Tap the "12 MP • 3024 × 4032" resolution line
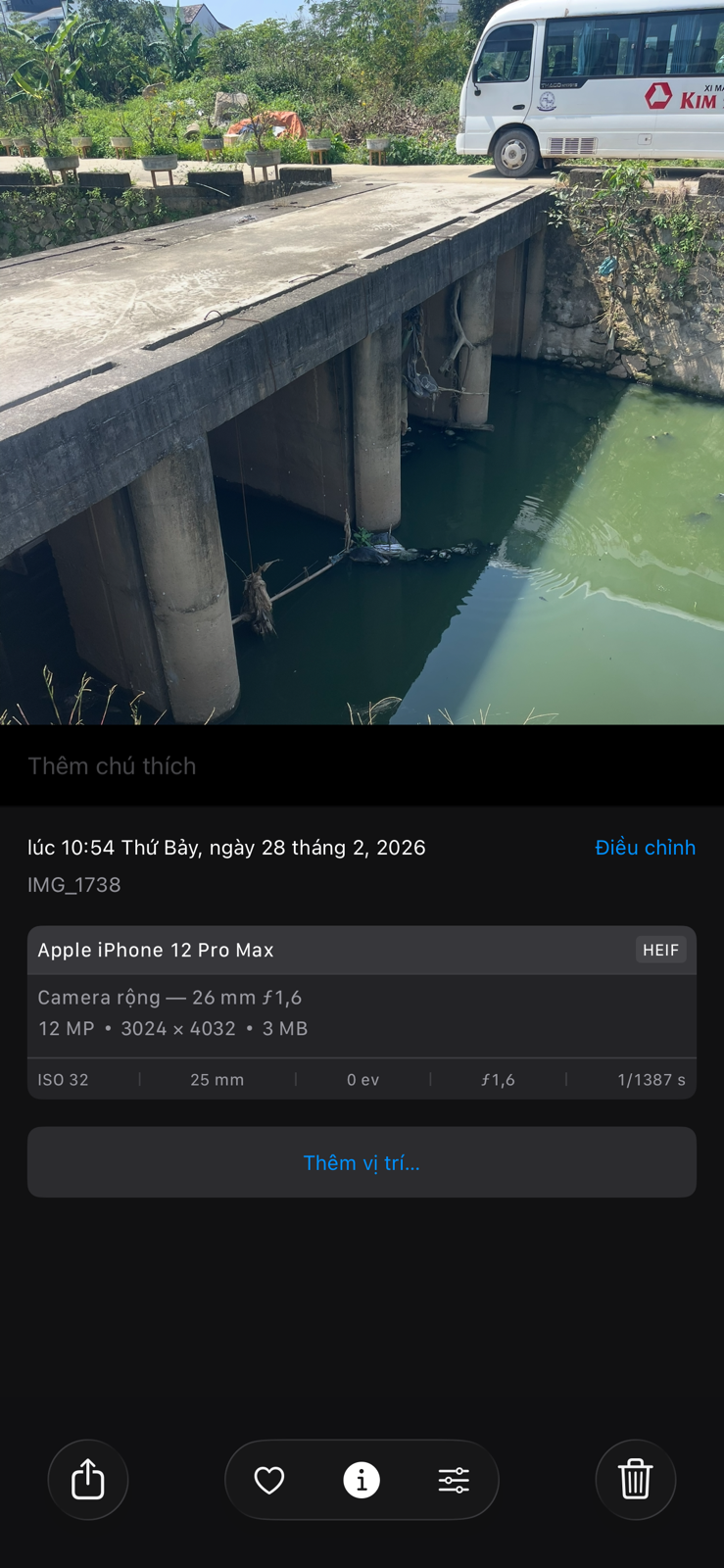 172,1029
